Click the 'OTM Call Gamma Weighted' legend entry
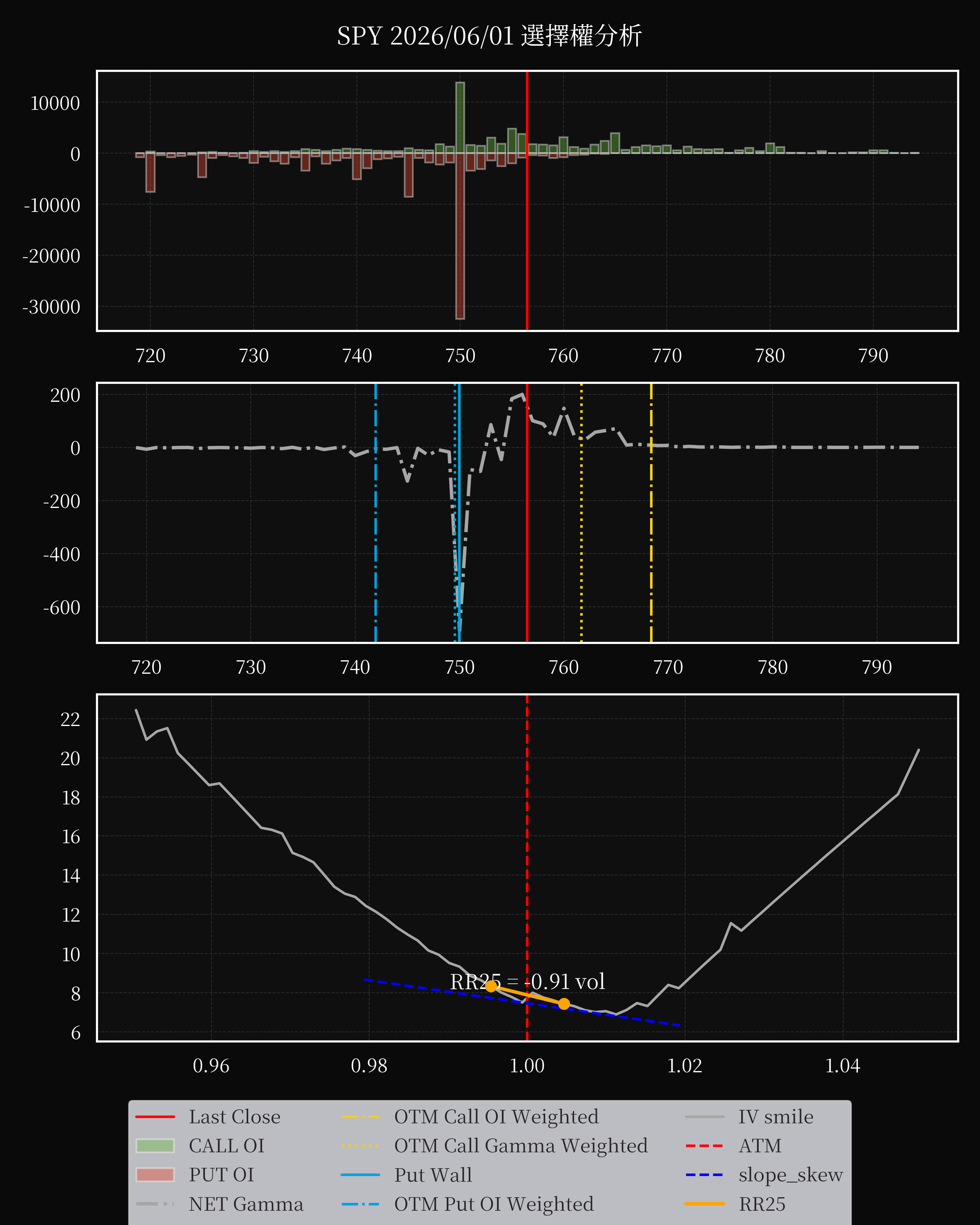 click(x=521, y=1146)
